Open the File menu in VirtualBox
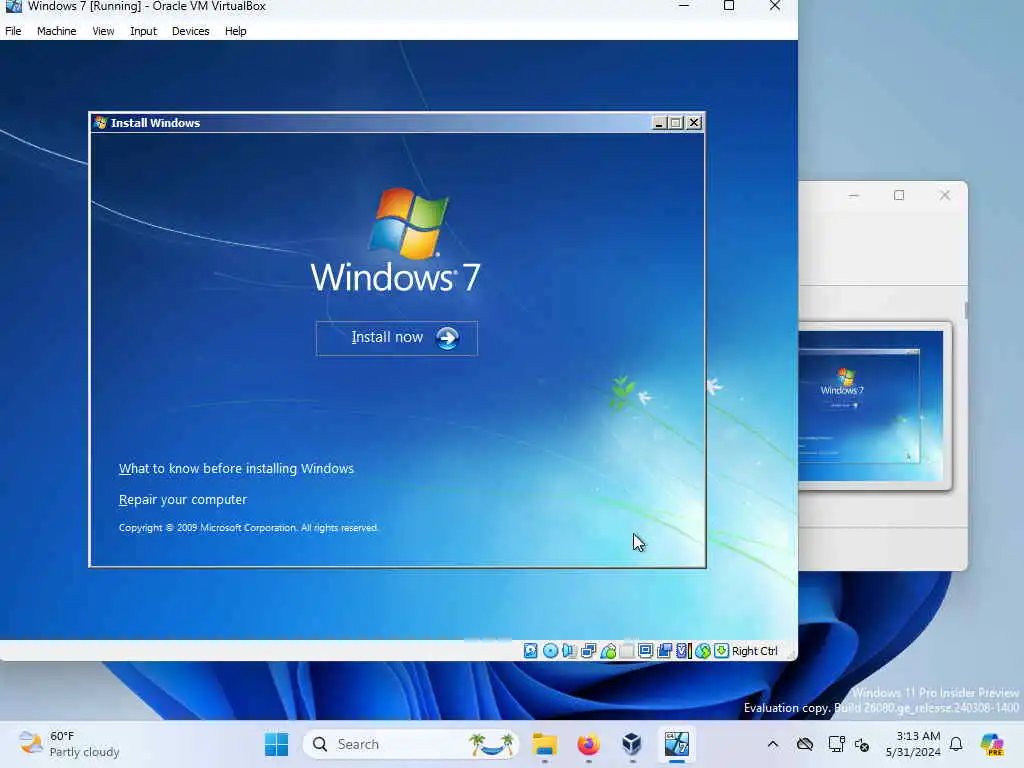This screenshot has width=1024, height=768. point(13,31)
